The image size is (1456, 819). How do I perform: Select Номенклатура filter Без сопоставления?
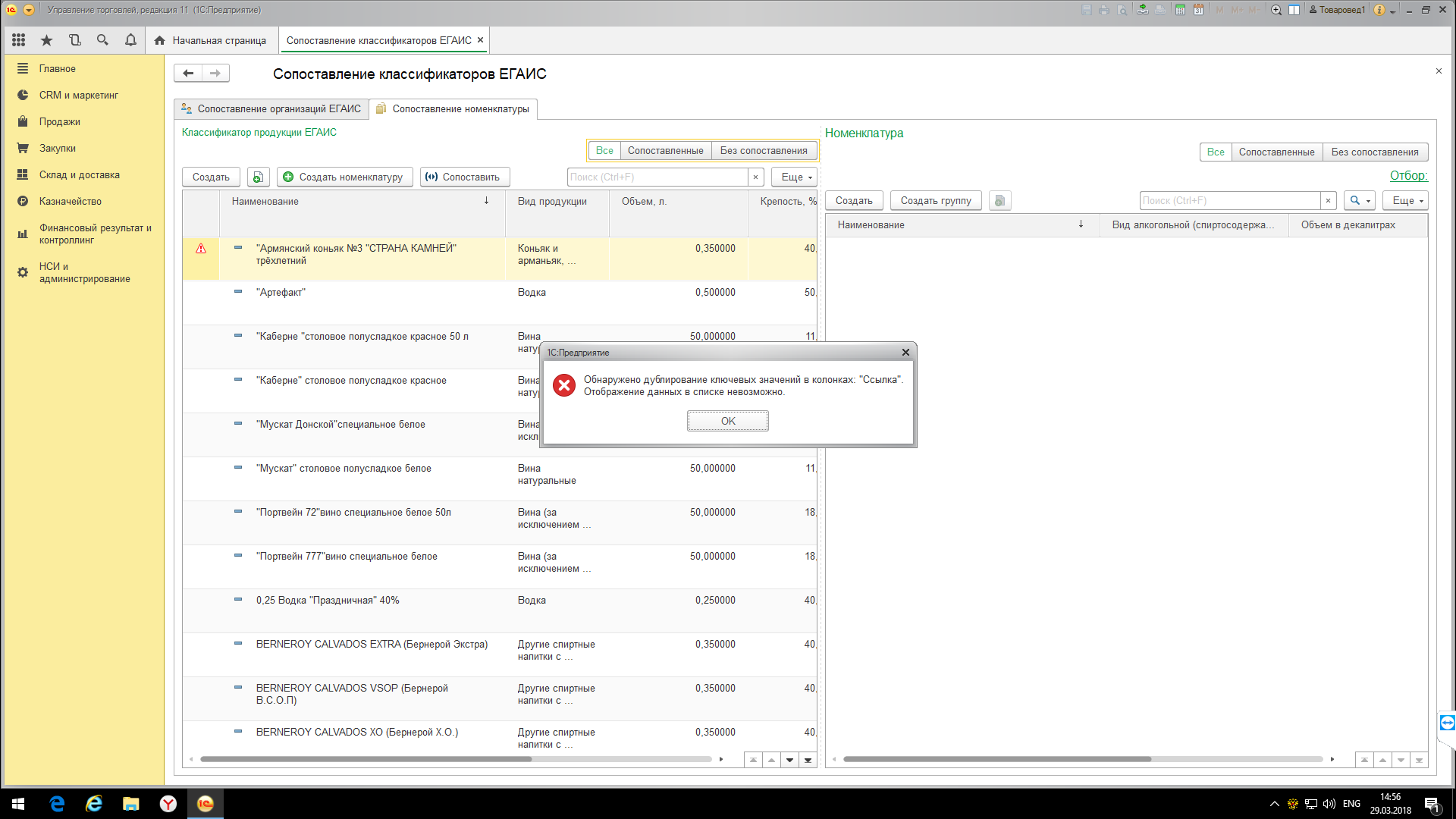click(x=1375, y=152)
